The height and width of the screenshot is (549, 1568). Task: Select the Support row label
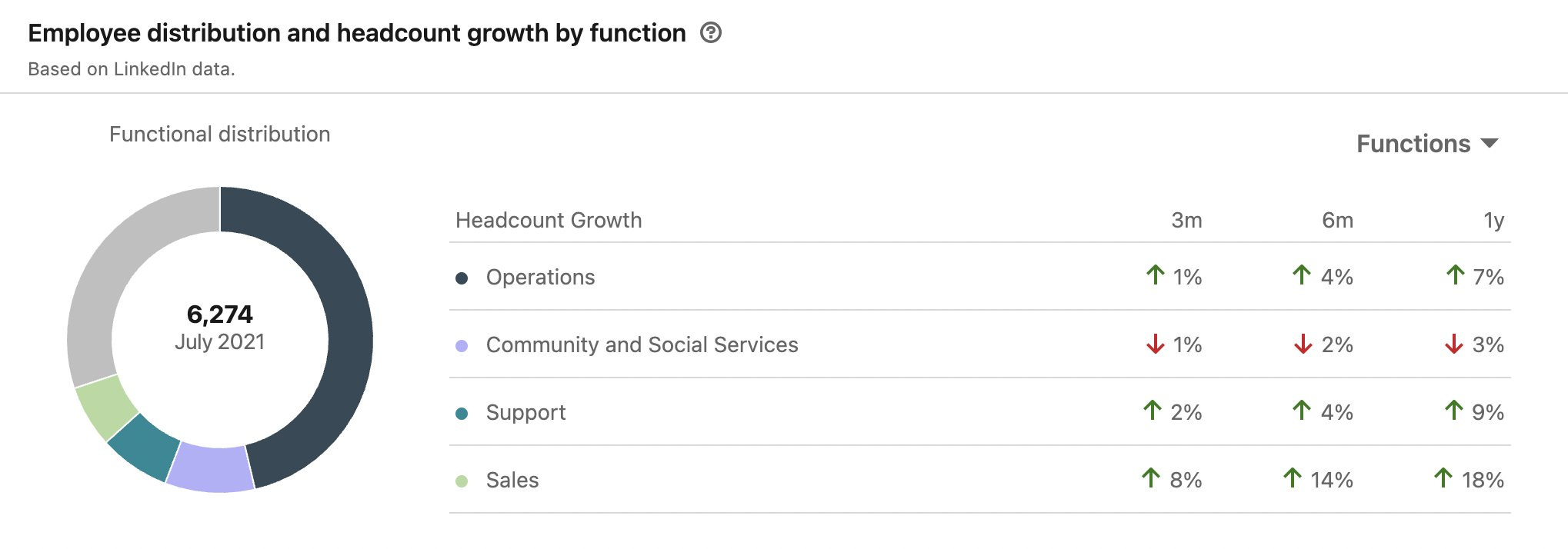525,413
